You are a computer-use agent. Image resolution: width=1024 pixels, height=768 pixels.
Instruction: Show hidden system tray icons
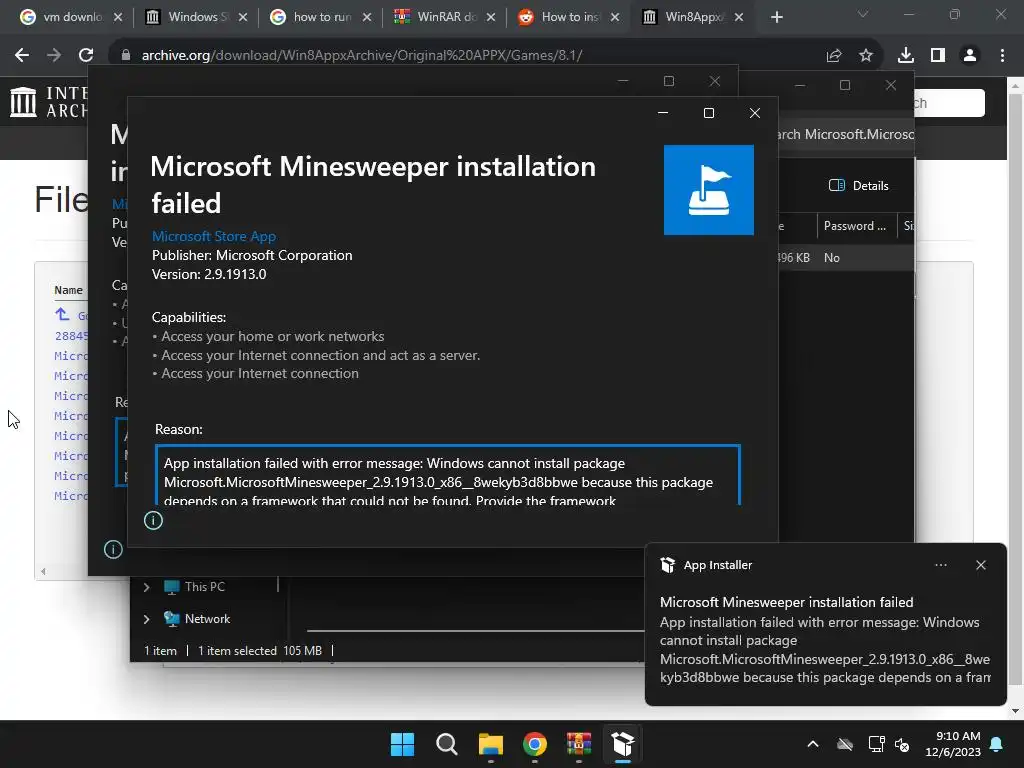point(813,744)
